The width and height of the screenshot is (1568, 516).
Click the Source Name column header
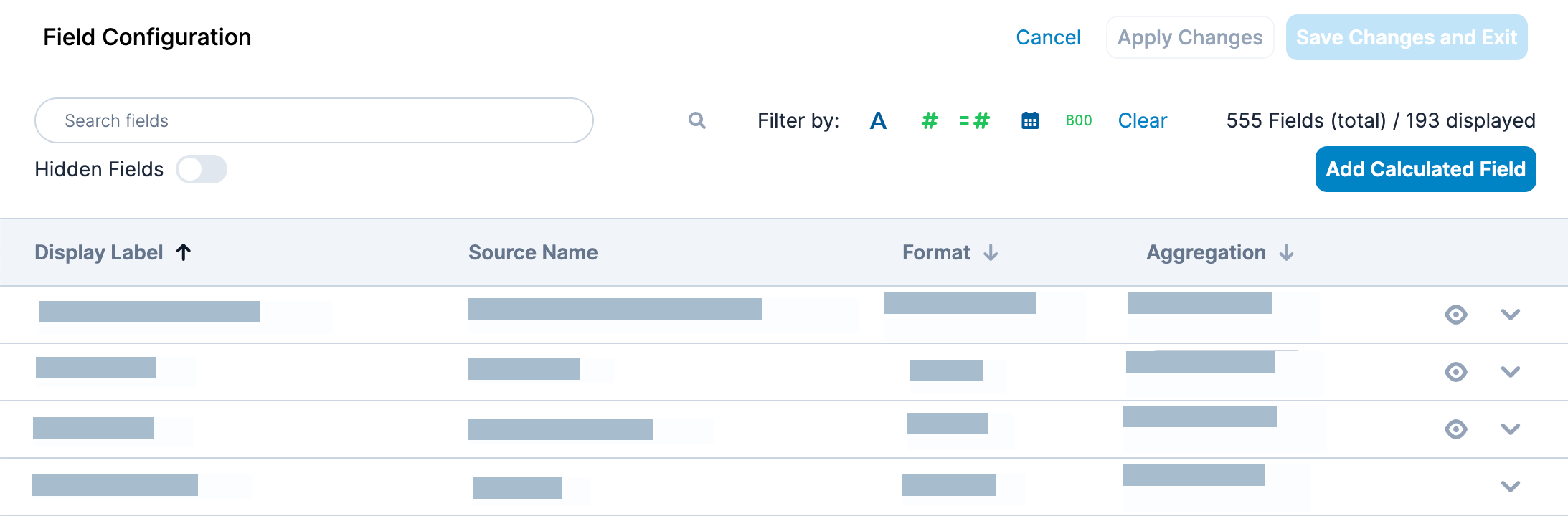click(x=533, y=252)
